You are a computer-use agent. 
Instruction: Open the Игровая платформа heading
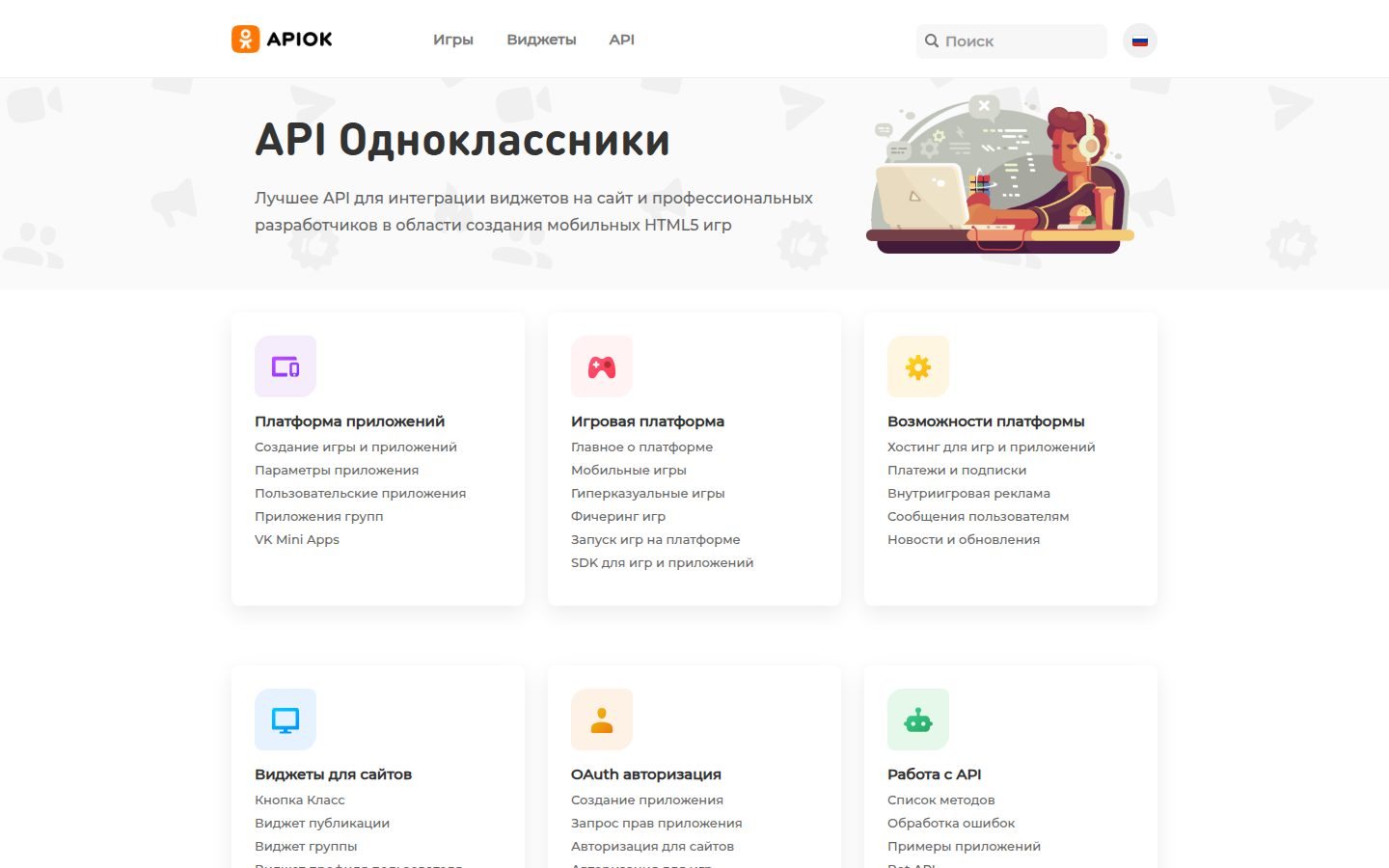click(647, 421)
